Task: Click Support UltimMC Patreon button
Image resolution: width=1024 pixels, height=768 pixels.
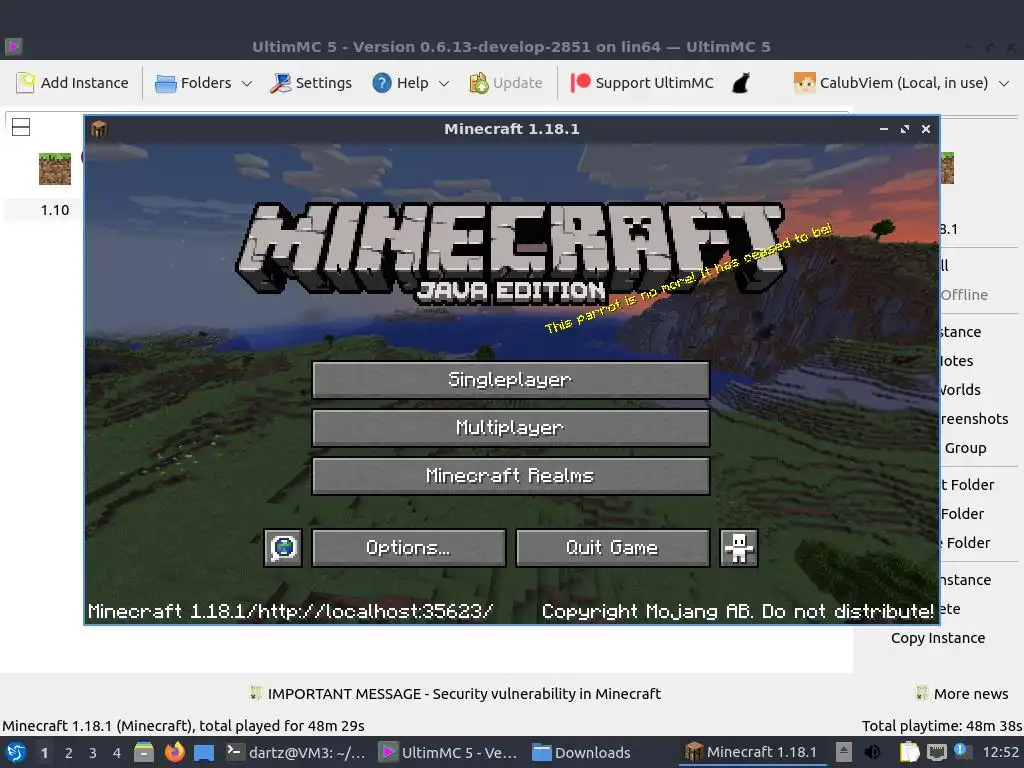Action: coord(642,83)
